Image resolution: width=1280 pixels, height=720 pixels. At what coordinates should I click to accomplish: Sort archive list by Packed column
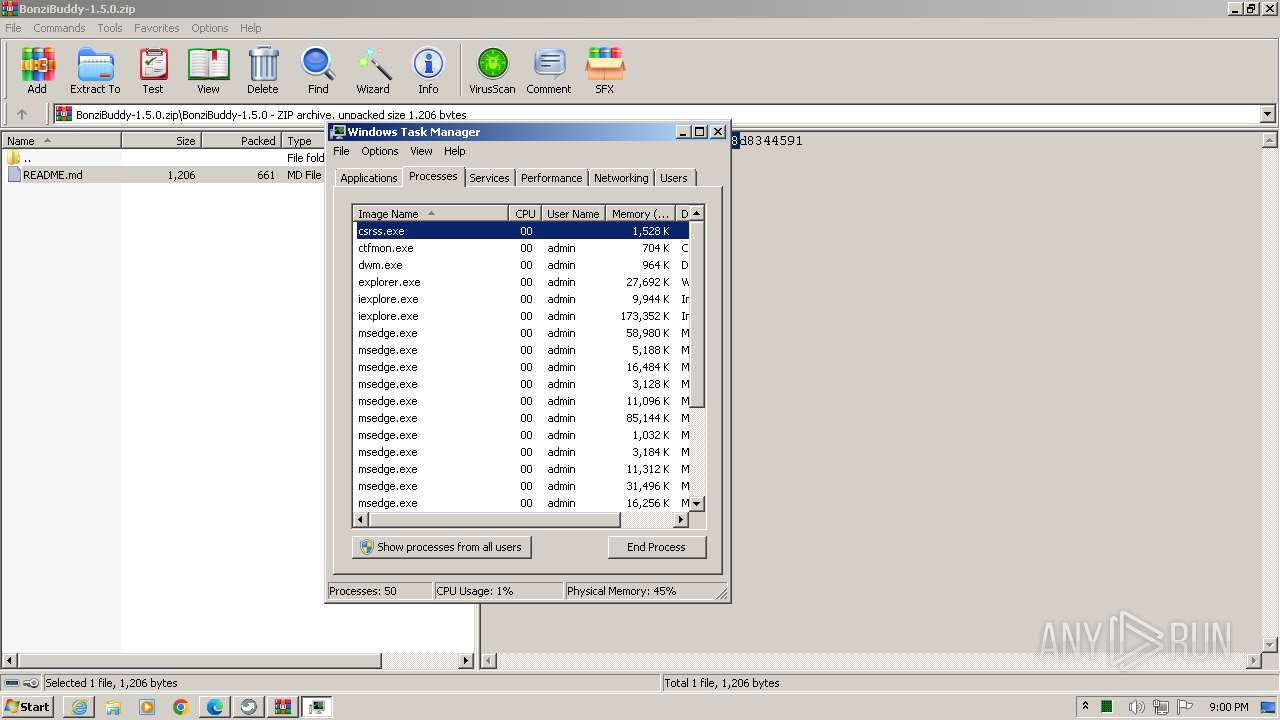[x=241, y=141]
